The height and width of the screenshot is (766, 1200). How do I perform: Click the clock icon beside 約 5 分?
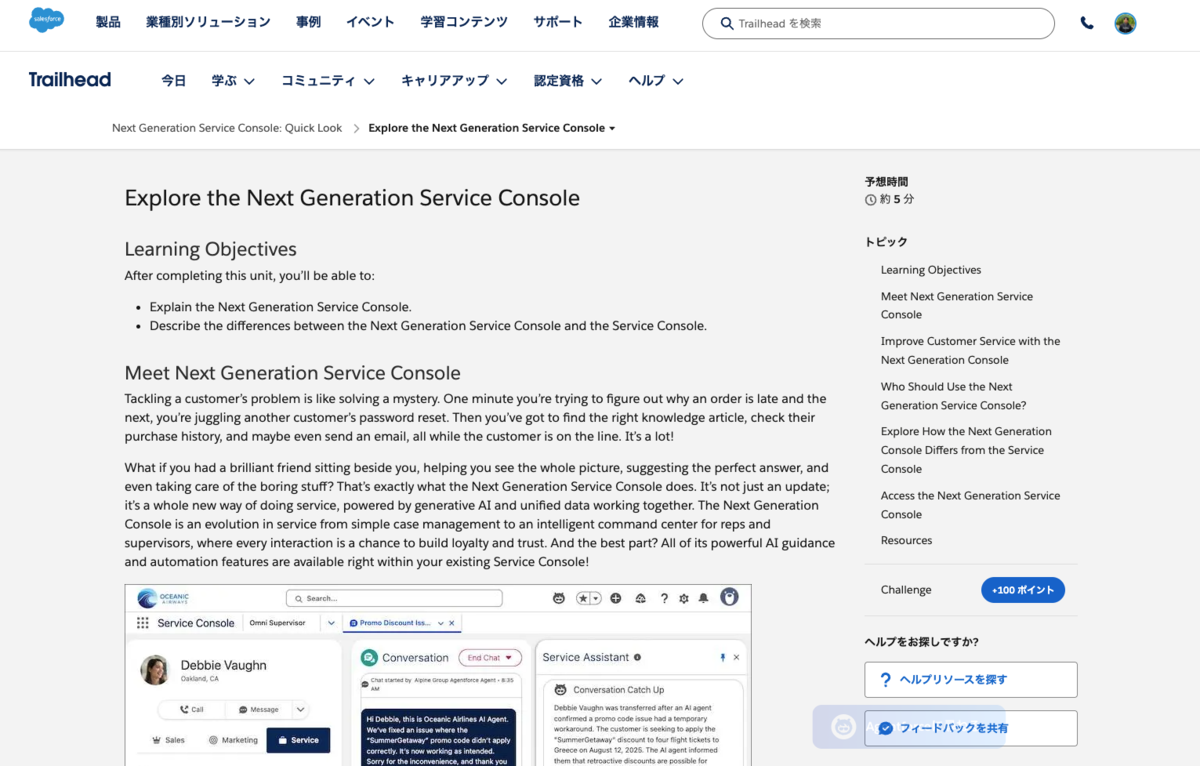[870, 200]
